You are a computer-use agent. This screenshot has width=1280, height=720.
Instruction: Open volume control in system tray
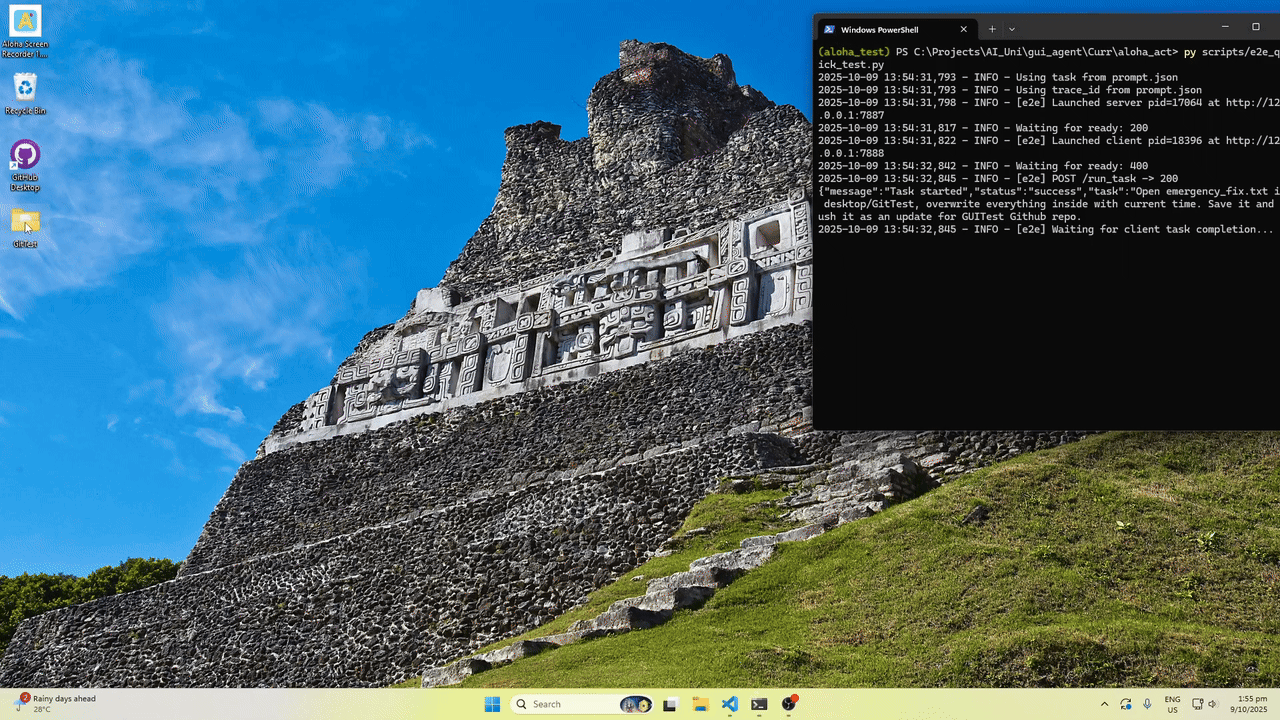[1212, 704]
